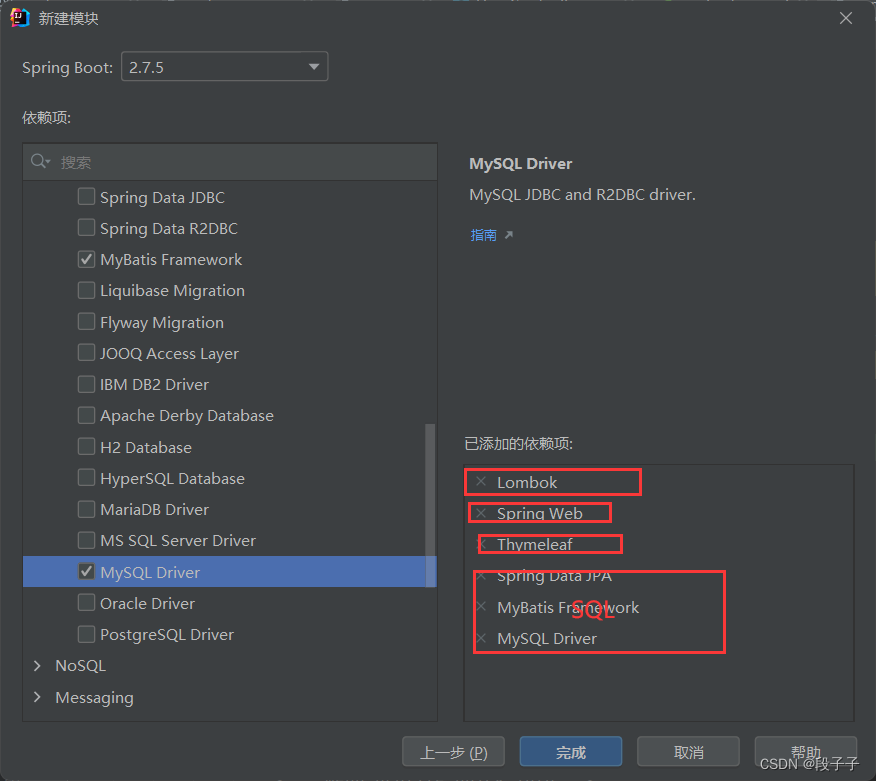Close the 新建模块 dialog
Screen dimensions: 876x781
[846, 18]
